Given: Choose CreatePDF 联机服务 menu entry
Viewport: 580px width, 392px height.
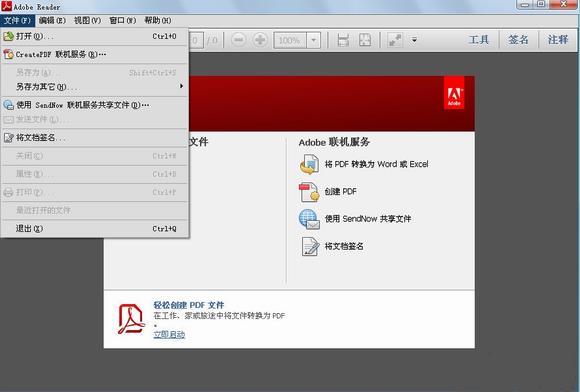Looking at the screenshot, I should tap(95, 54).
